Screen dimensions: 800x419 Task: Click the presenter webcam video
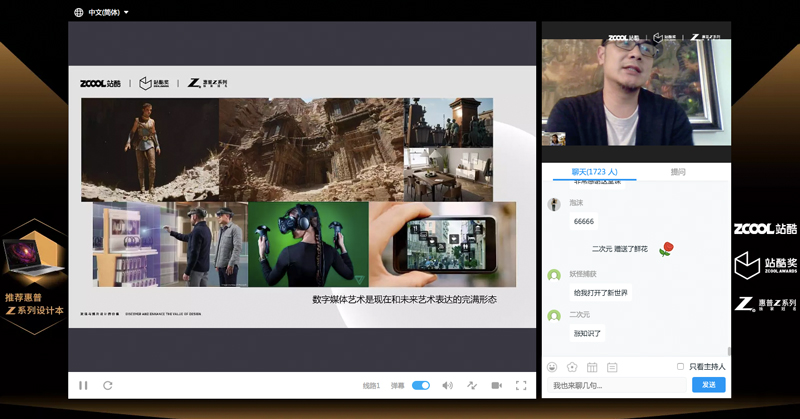tap(636, 92)
